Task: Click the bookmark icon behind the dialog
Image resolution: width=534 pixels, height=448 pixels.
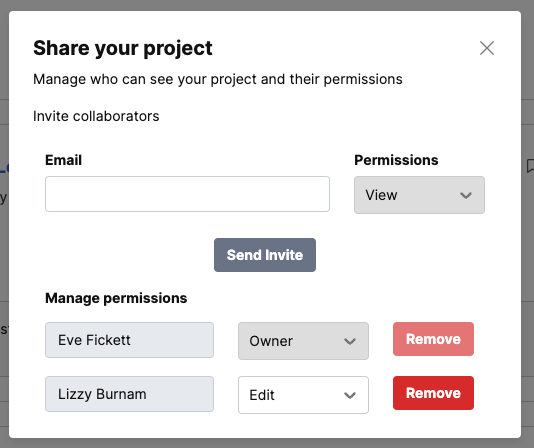Action: tap(530, 166)
